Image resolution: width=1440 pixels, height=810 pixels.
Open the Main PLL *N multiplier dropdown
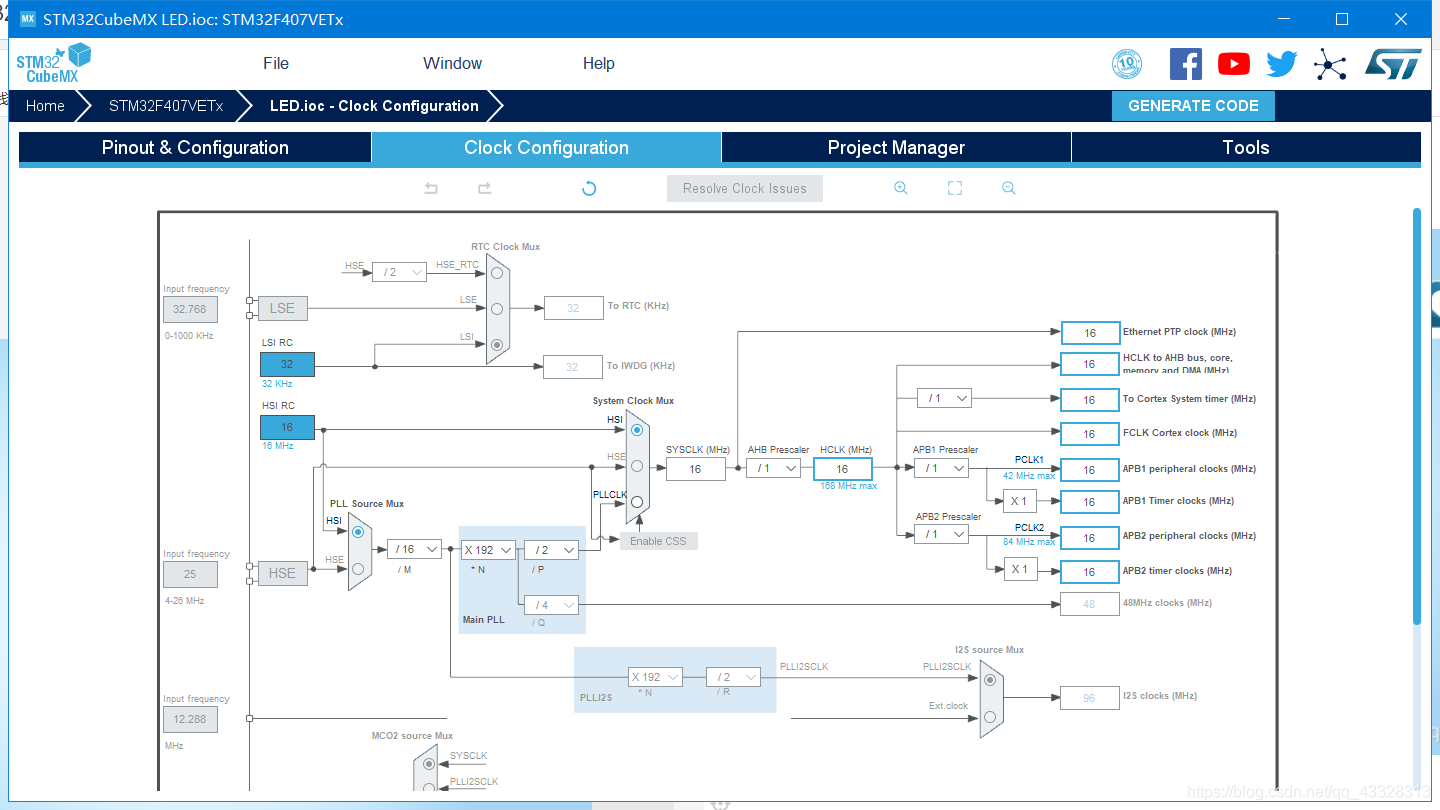[487, 550]
